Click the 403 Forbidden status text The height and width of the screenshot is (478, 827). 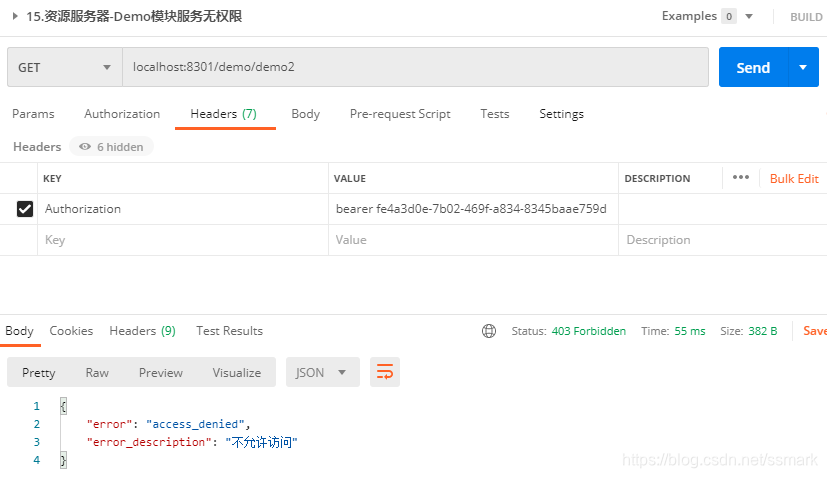[589, 331]
